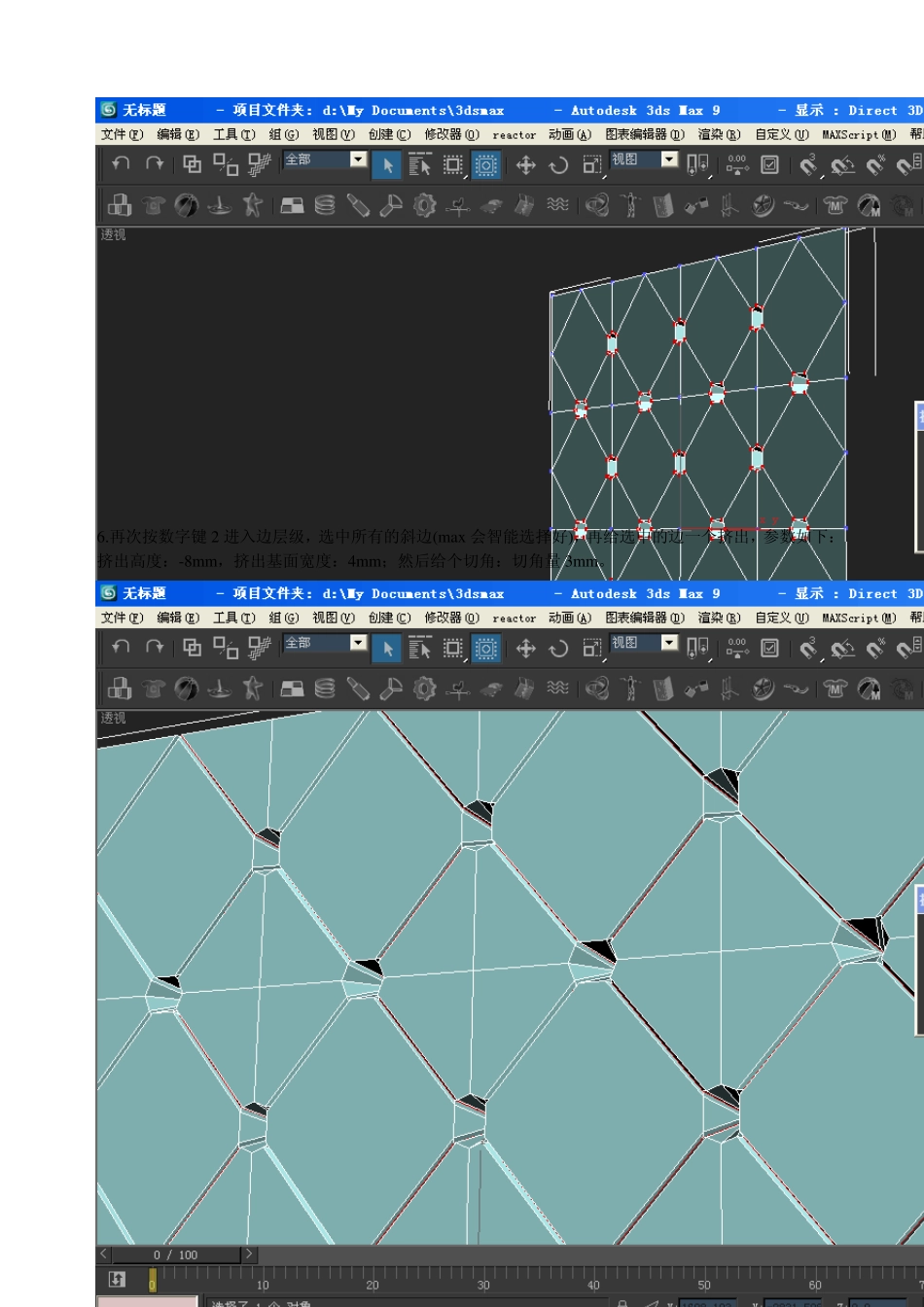Toggle Angle Snap in the lower window

(842, 648)
